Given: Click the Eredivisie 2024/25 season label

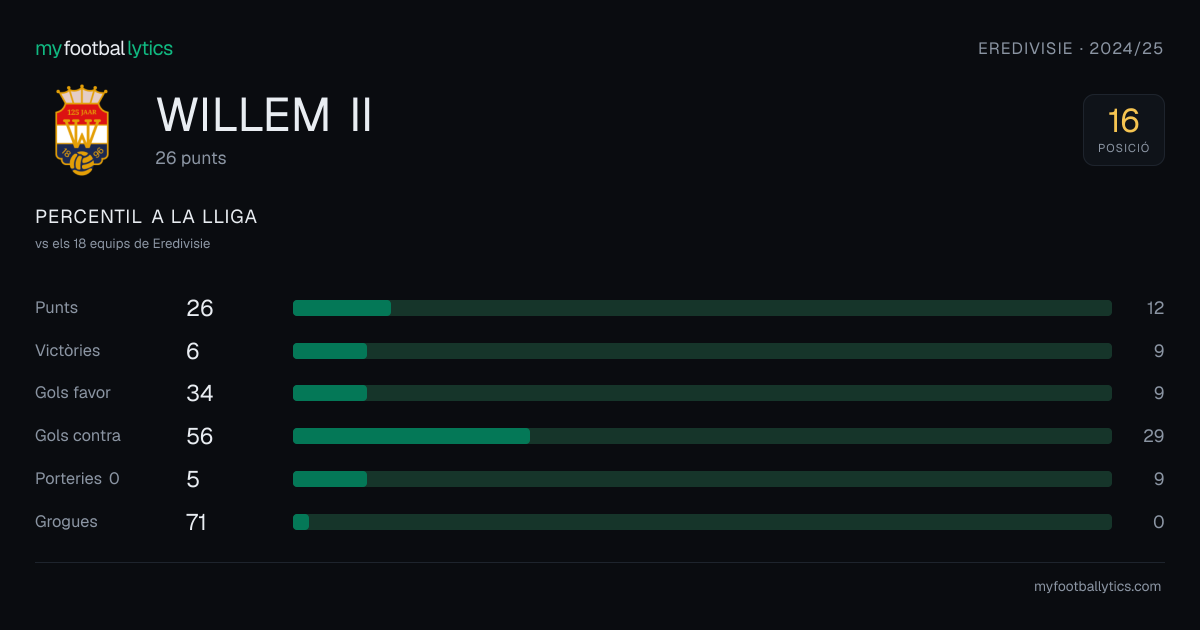Looking at the screenshot, I should pos(1071,48).
